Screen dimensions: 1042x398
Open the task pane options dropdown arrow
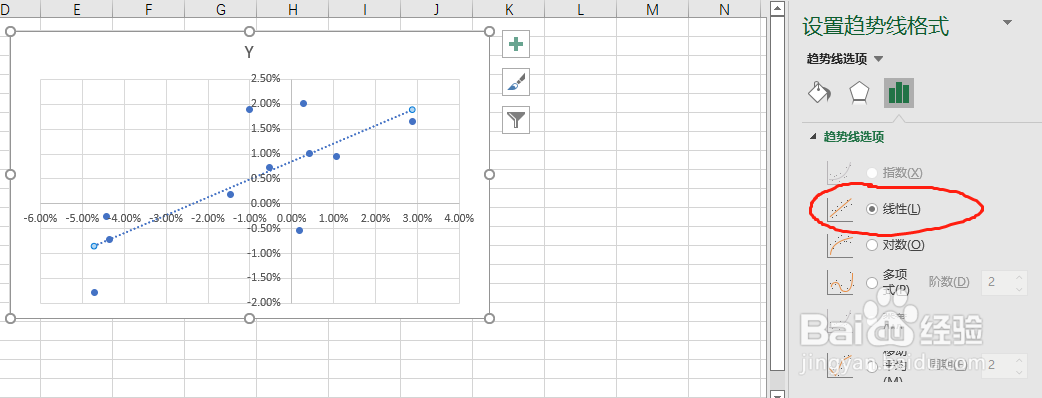pos(1007,23)
